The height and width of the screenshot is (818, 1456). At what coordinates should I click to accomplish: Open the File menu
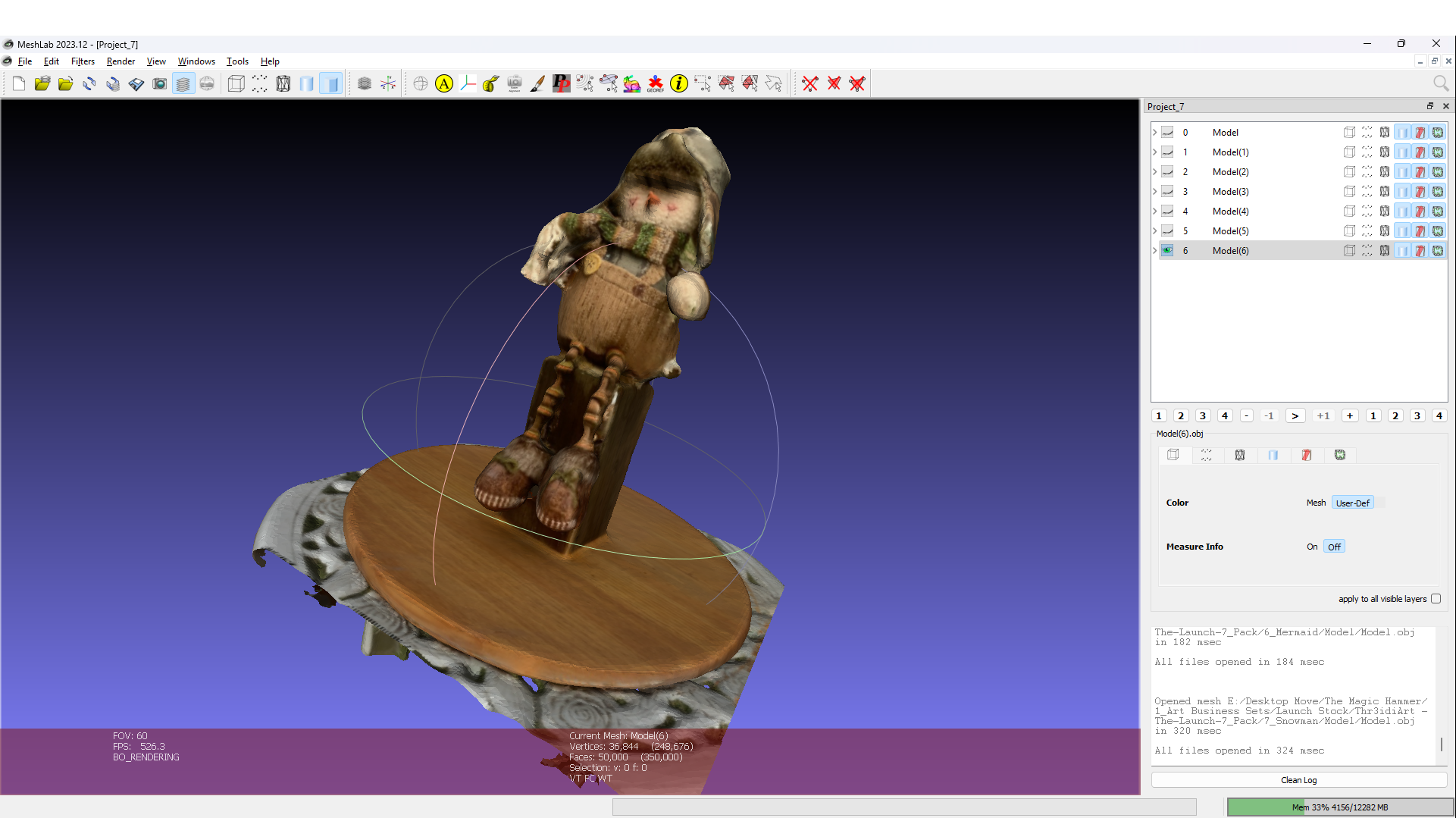tap(25, 61)
